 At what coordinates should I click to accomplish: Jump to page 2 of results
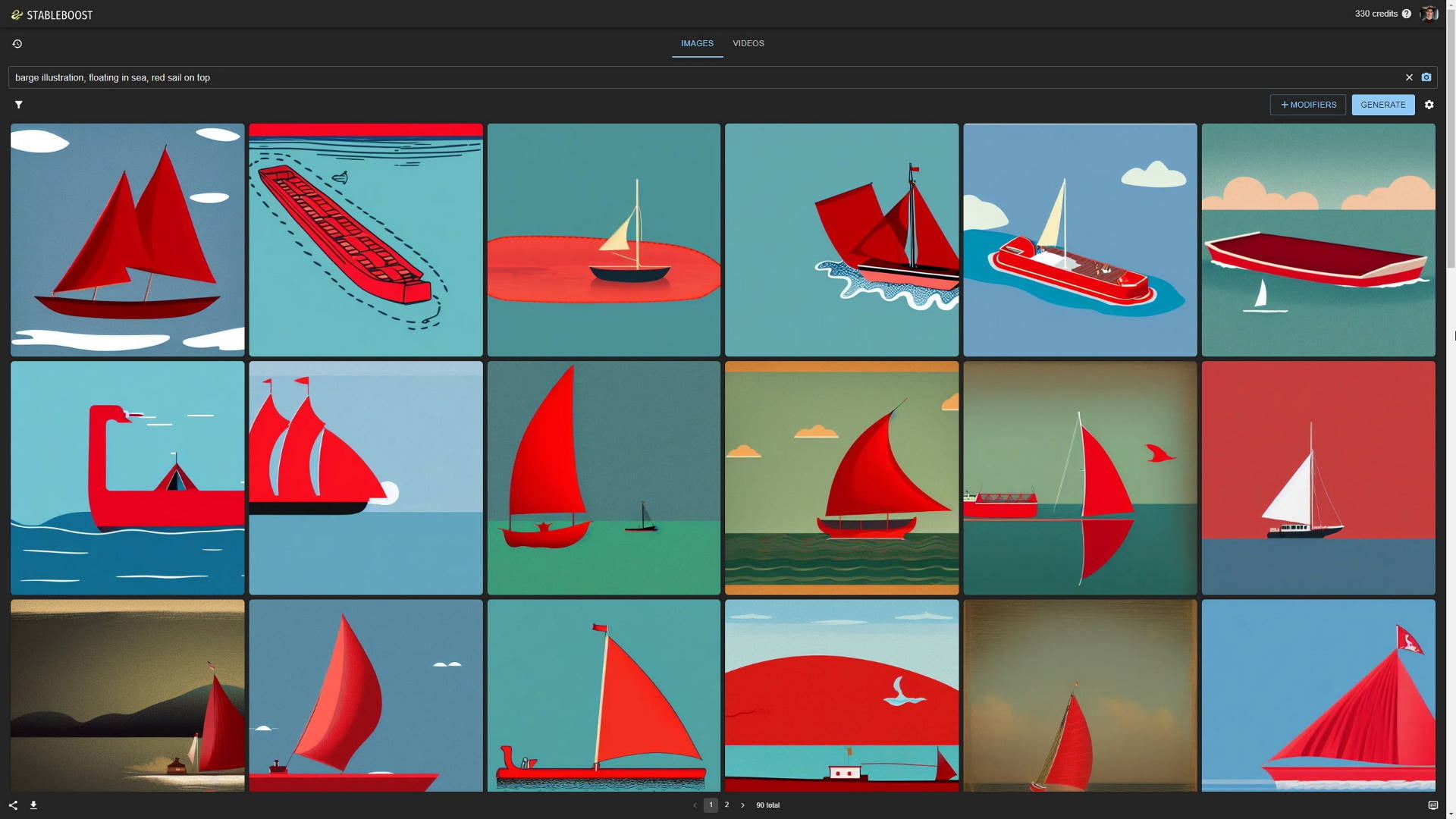coord(726,805)
